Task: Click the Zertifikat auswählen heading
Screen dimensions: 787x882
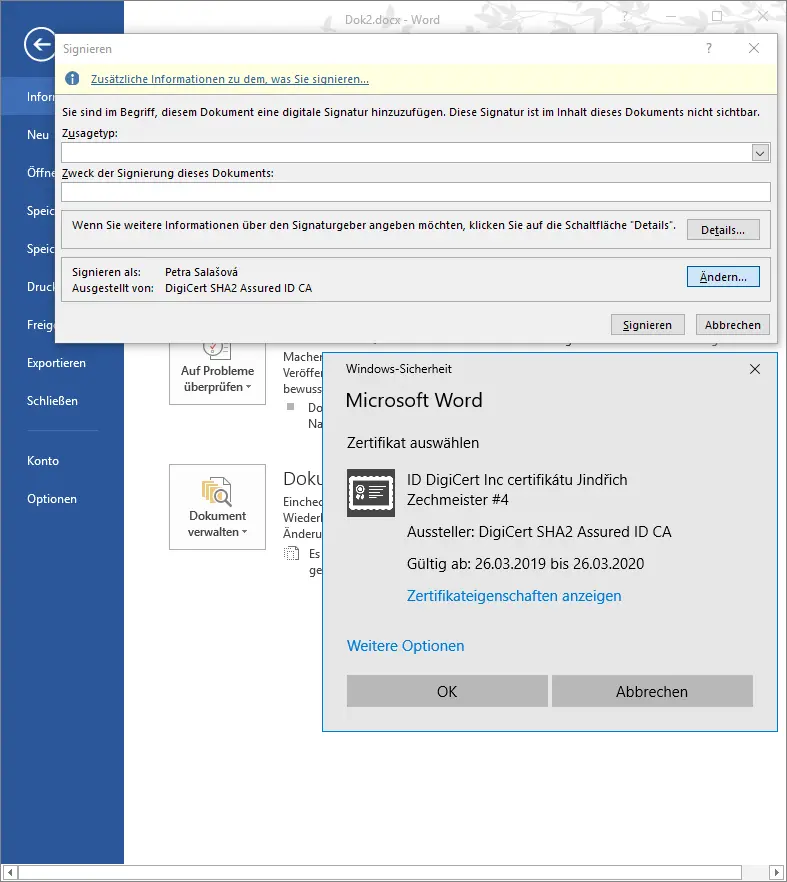Action: (x=413, y=443)
